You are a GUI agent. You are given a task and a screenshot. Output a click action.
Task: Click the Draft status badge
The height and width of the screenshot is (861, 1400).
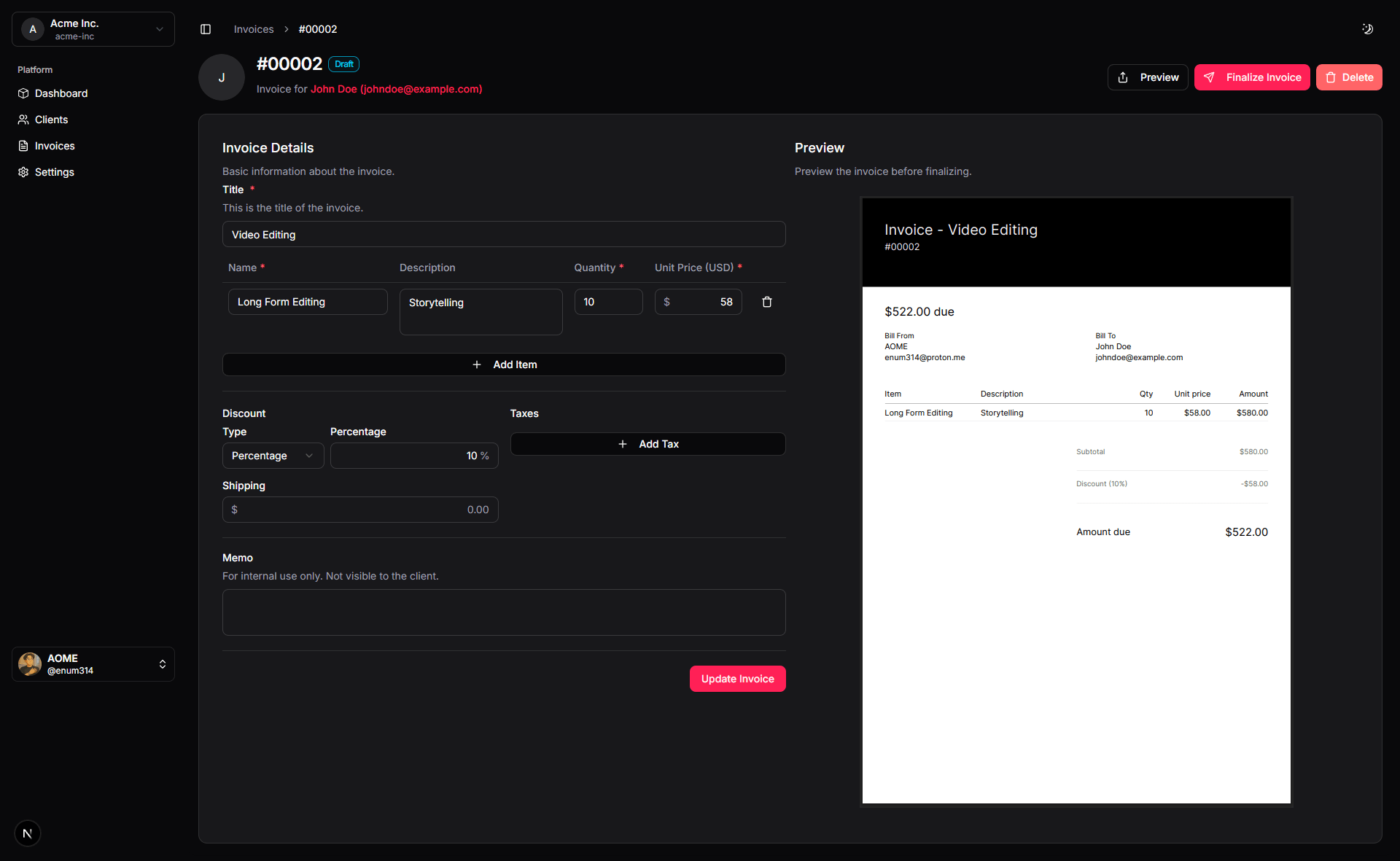344,64
